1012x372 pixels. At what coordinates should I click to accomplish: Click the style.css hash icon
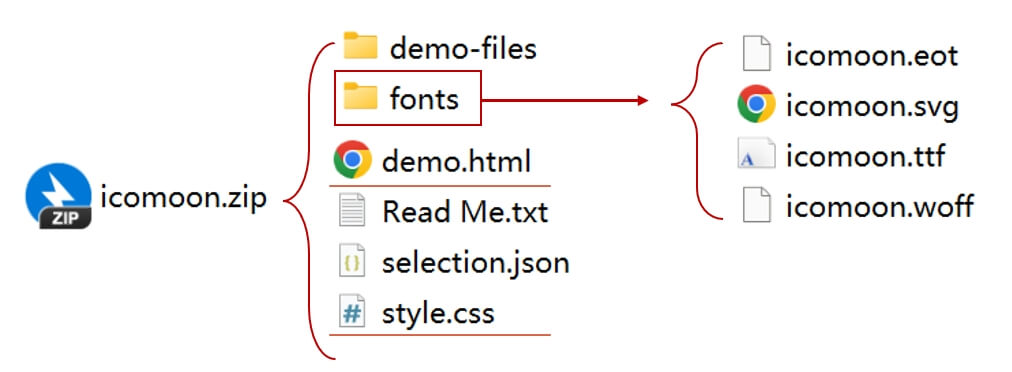coord(352,311)
